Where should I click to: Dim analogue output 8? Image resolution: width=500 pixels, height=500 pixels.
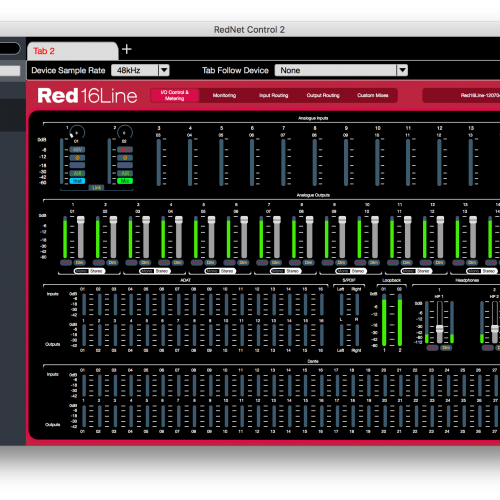(x=308, y=263)
